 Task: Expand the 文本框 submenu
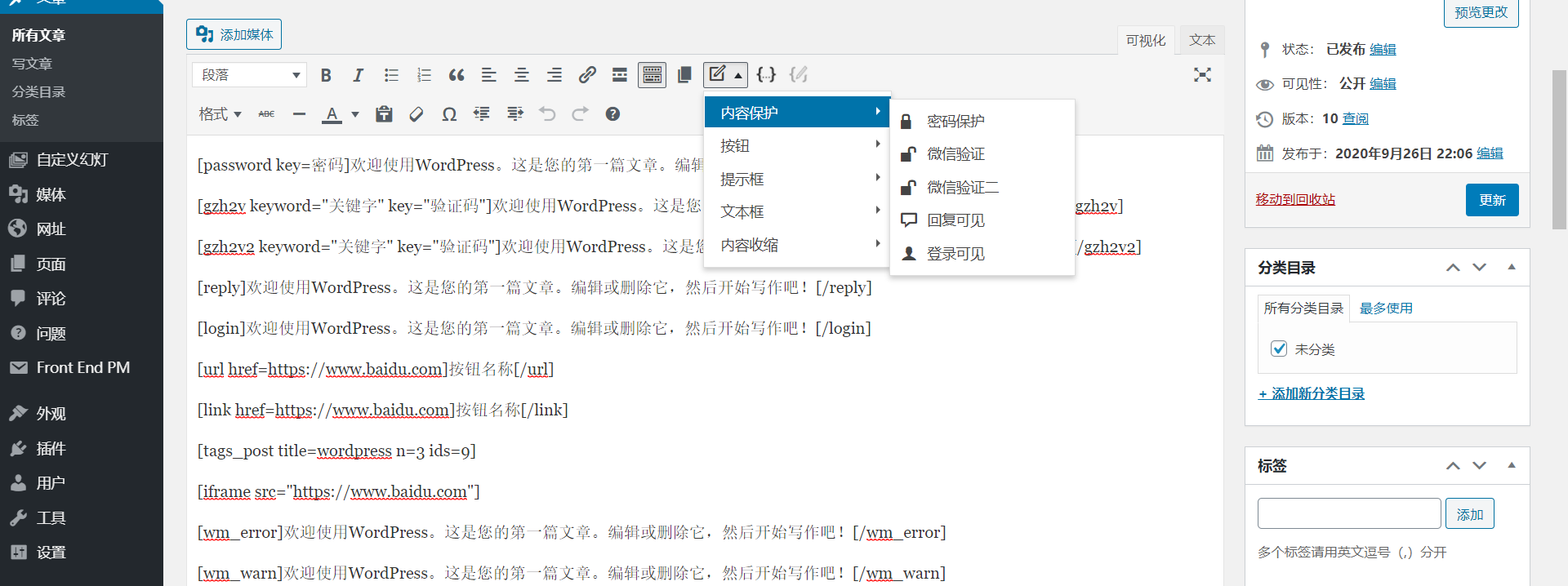797,212
